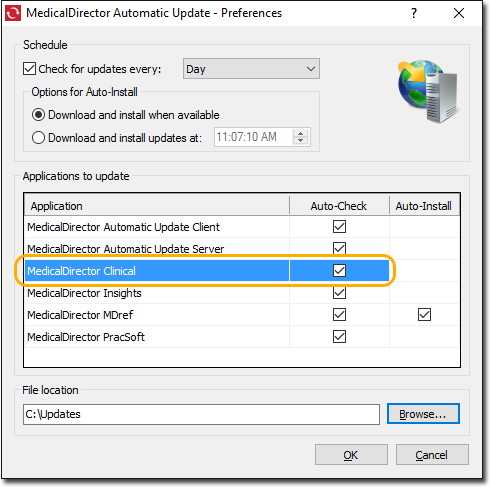
Task: Open the Day frequency dropdown
Action: point(251,69)
